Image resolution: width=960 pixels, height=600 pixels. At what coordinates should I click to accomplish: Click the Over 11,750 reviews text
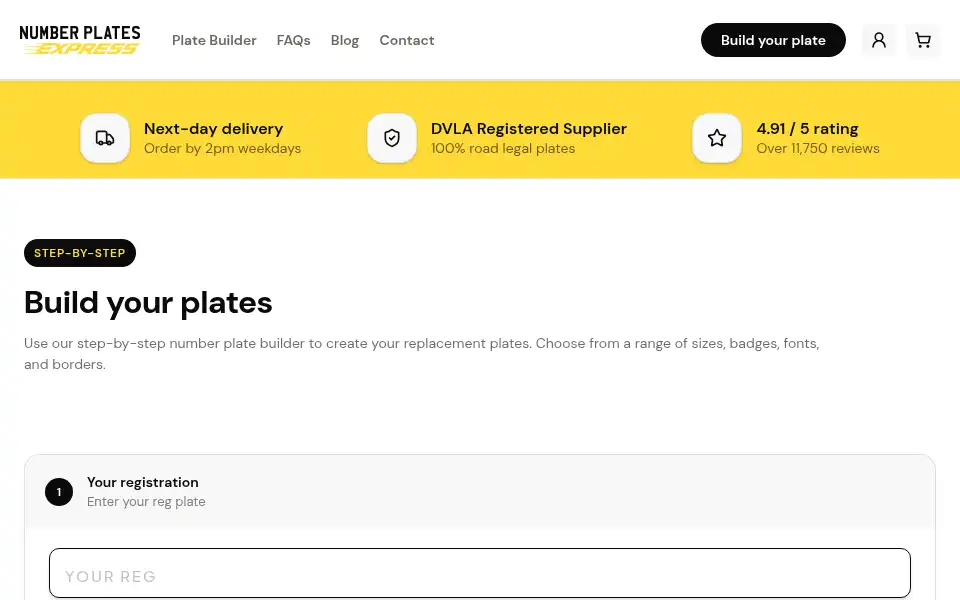coord(818,148)
